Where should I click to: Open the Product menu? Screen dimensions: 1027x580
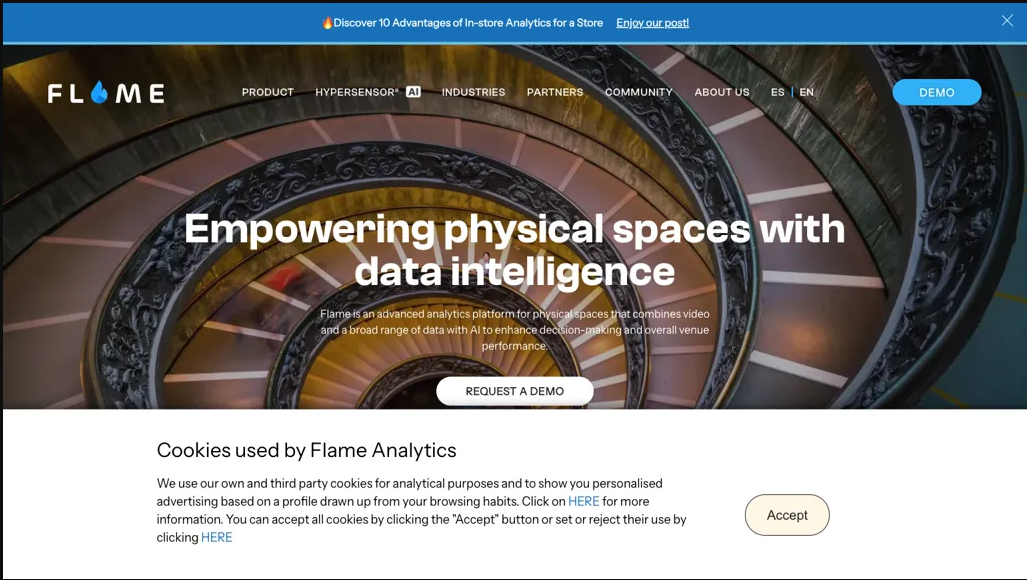(x=268, y=92)
